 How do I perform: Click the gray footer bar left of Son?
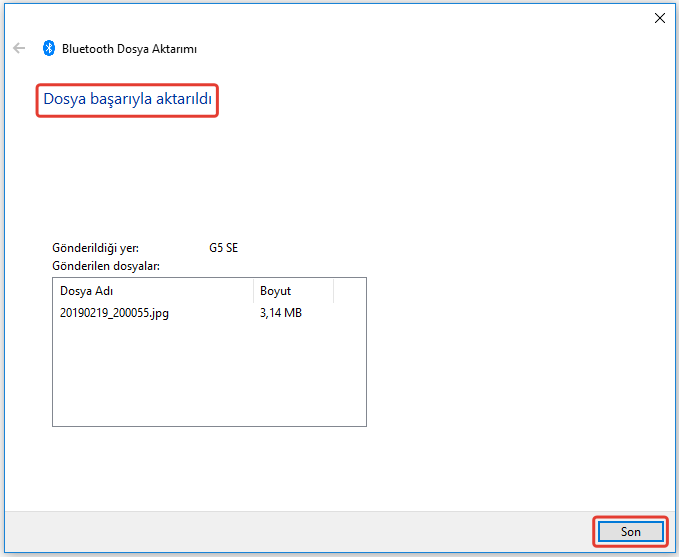pyautogui.click(x=300, y=532)
